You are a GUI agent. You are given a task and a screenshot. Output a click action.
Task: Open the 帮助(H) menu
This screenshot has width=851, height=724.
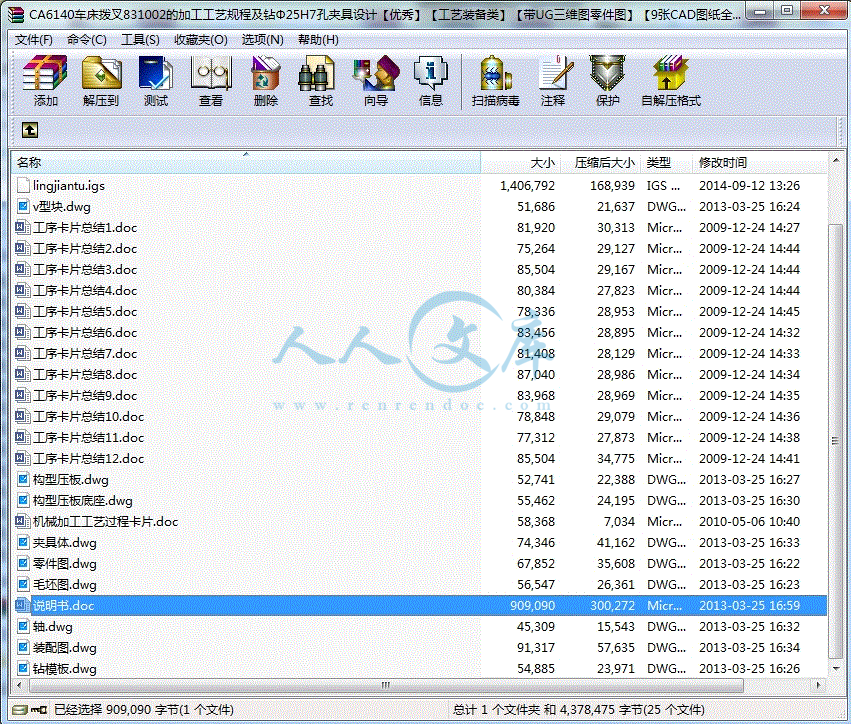pos(318,40)
